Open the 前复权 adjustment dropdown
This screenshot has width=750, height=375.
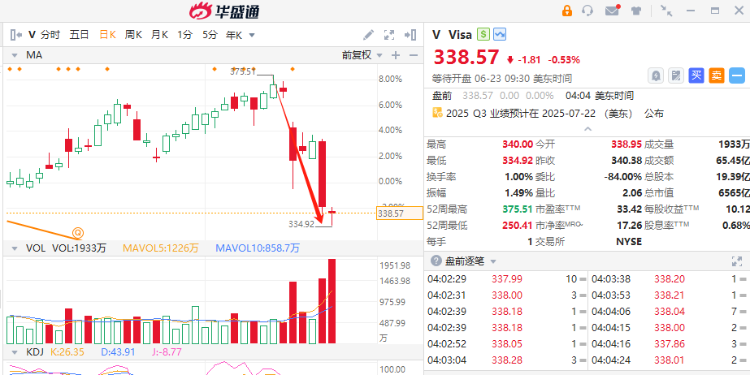[363, 55]
